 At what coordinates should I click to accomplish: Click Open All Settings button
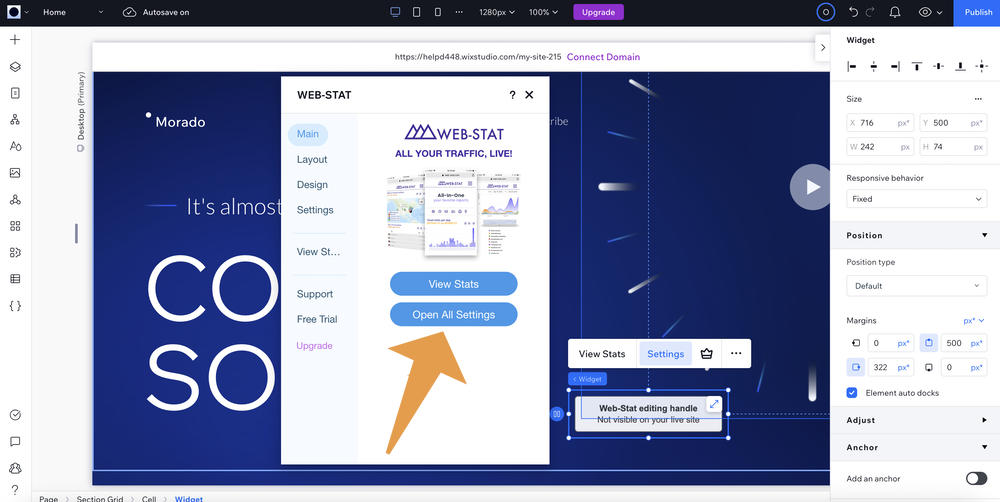pyautogui.click(x=453, y=314)
